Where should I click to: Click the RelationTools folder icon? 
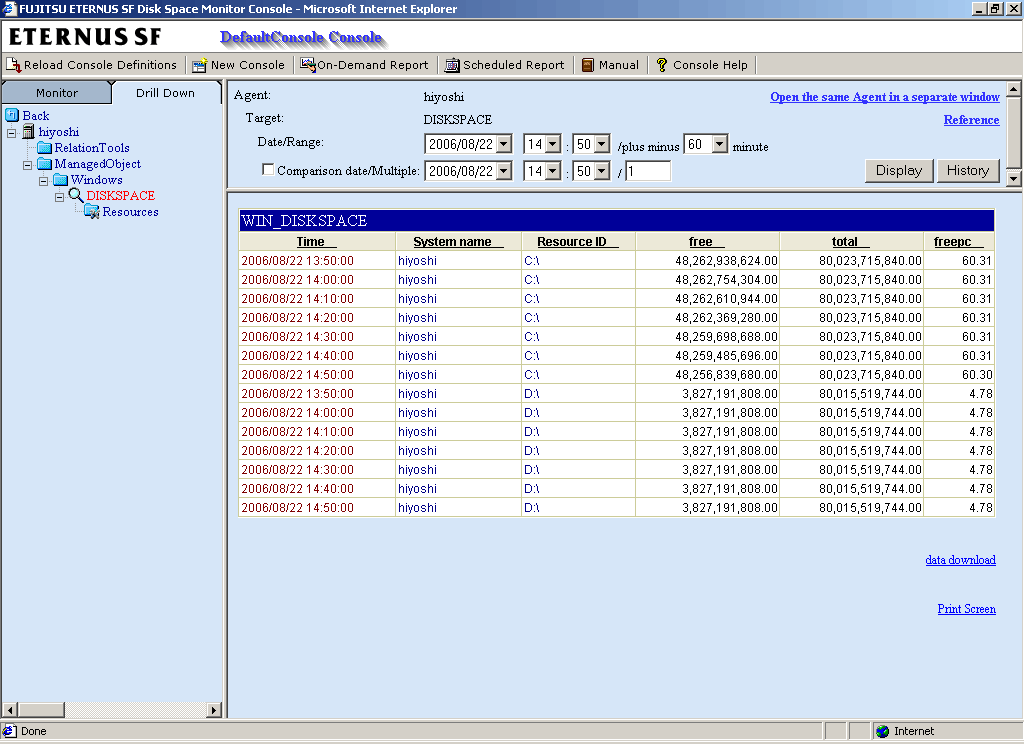coord(44,148)
